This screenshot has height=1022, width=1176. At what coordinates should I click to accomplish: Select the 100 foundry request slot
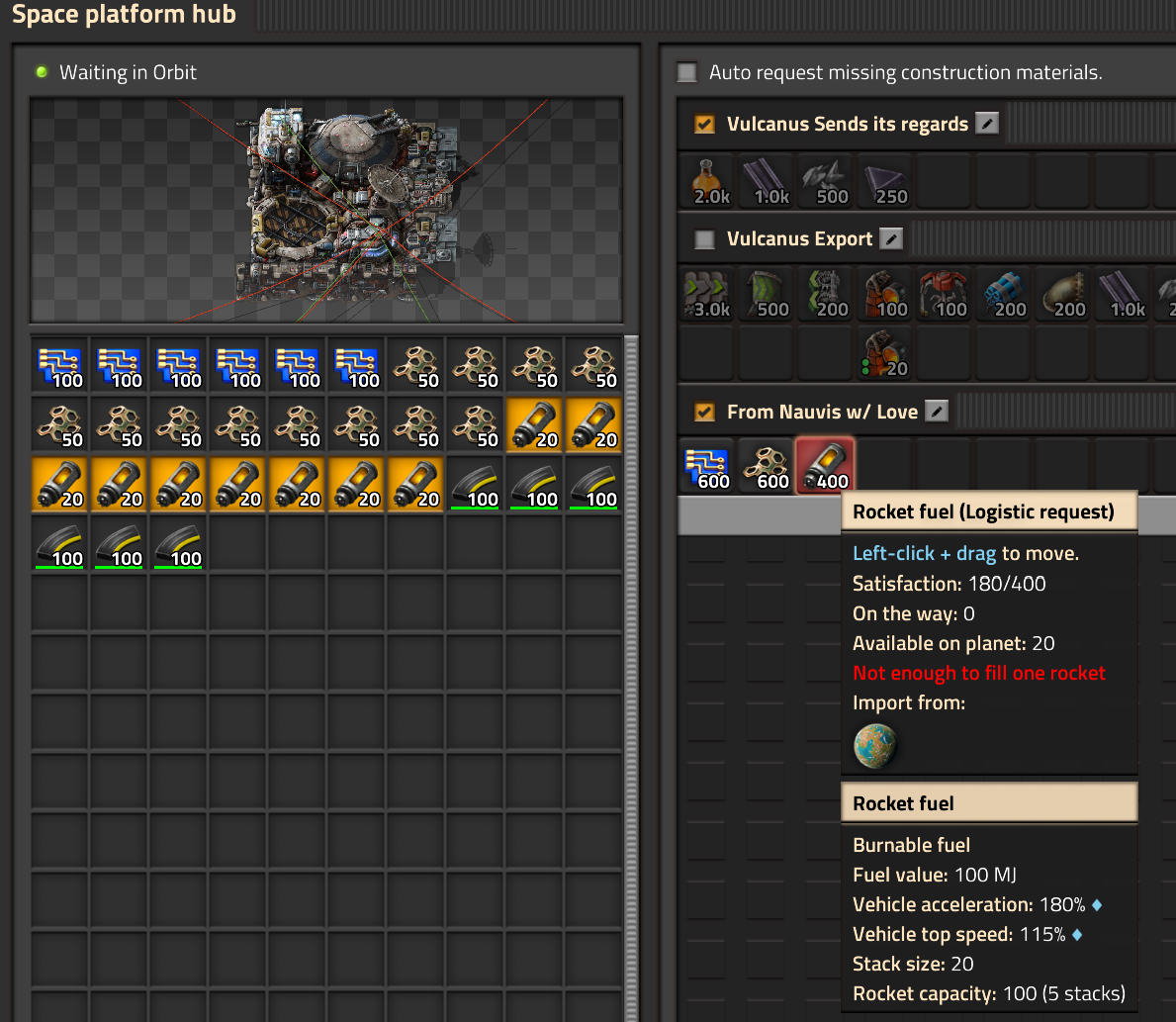tap(884, 294)
